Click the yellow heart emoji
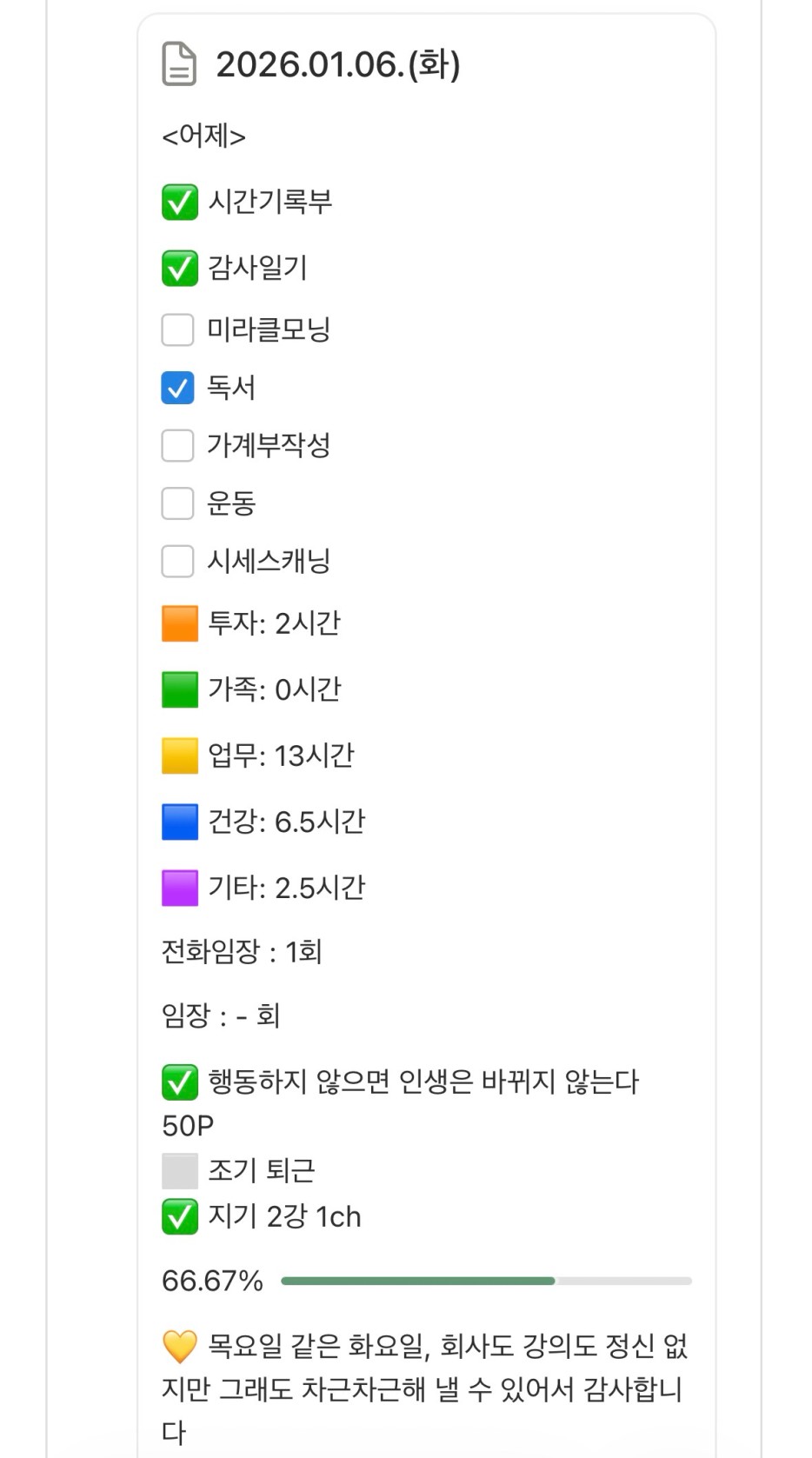 180,1347
